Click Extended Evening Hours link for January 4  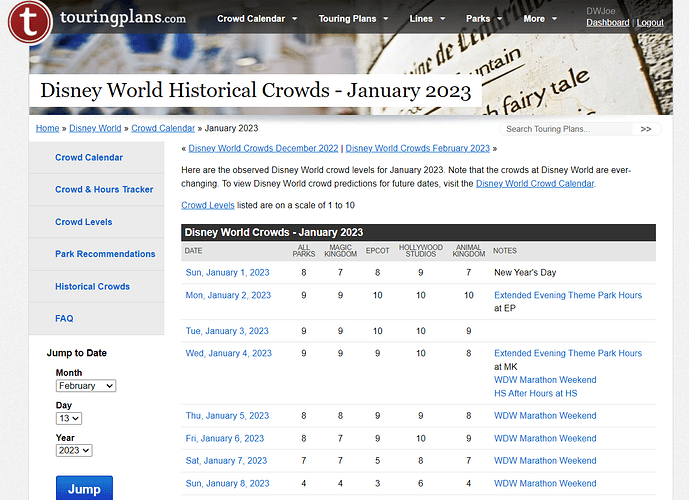click(x=568, y=353)
